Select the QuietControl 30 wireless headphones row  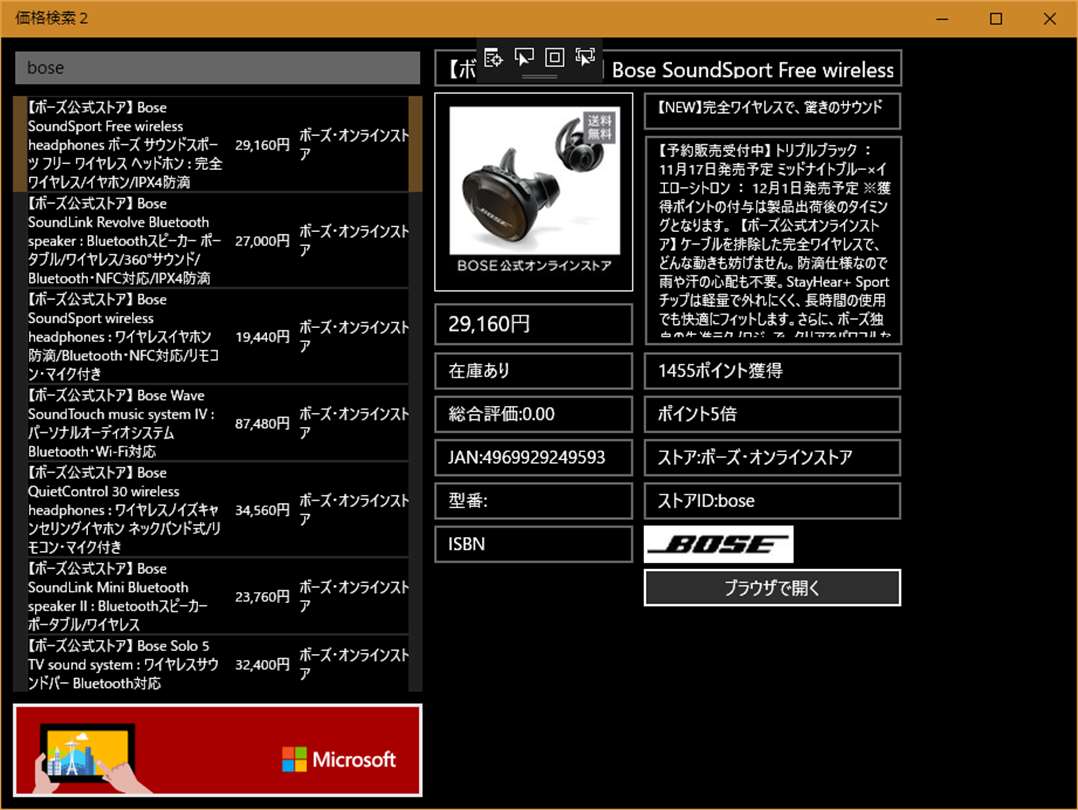[x=217, y=510]
